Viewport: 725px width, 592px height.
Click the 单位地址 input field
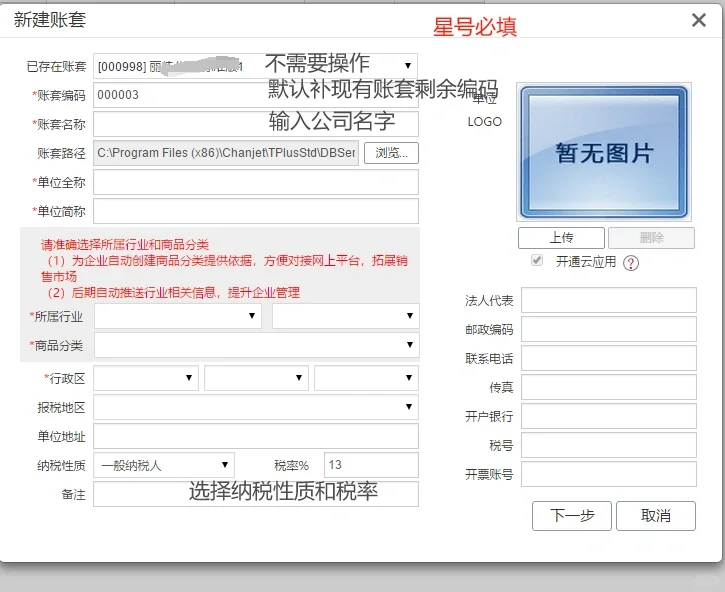[256, 436]
